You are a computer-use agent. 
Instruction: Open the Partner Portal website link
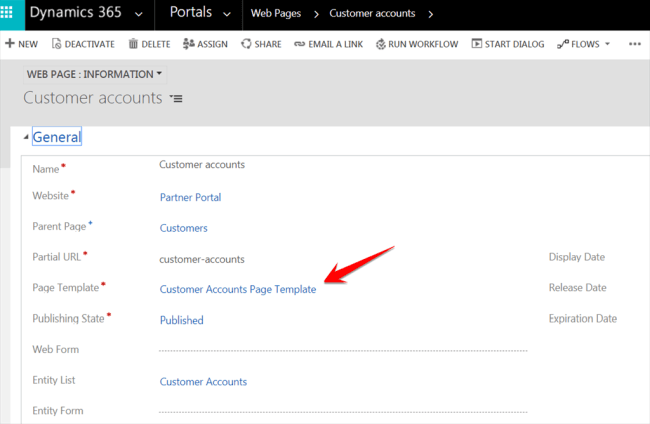[x=190, y=197]
